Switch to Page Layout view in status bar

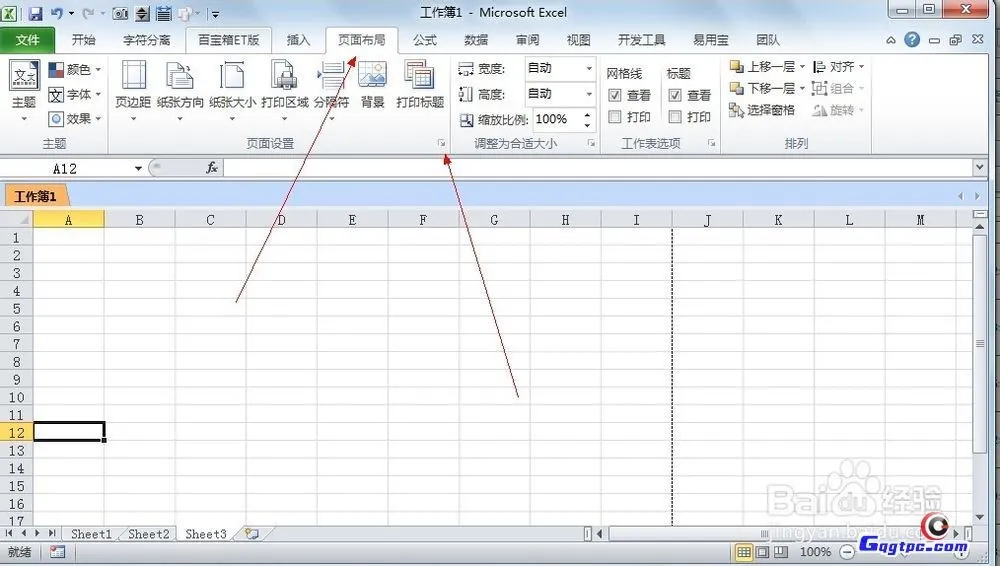tap(762, 552)
